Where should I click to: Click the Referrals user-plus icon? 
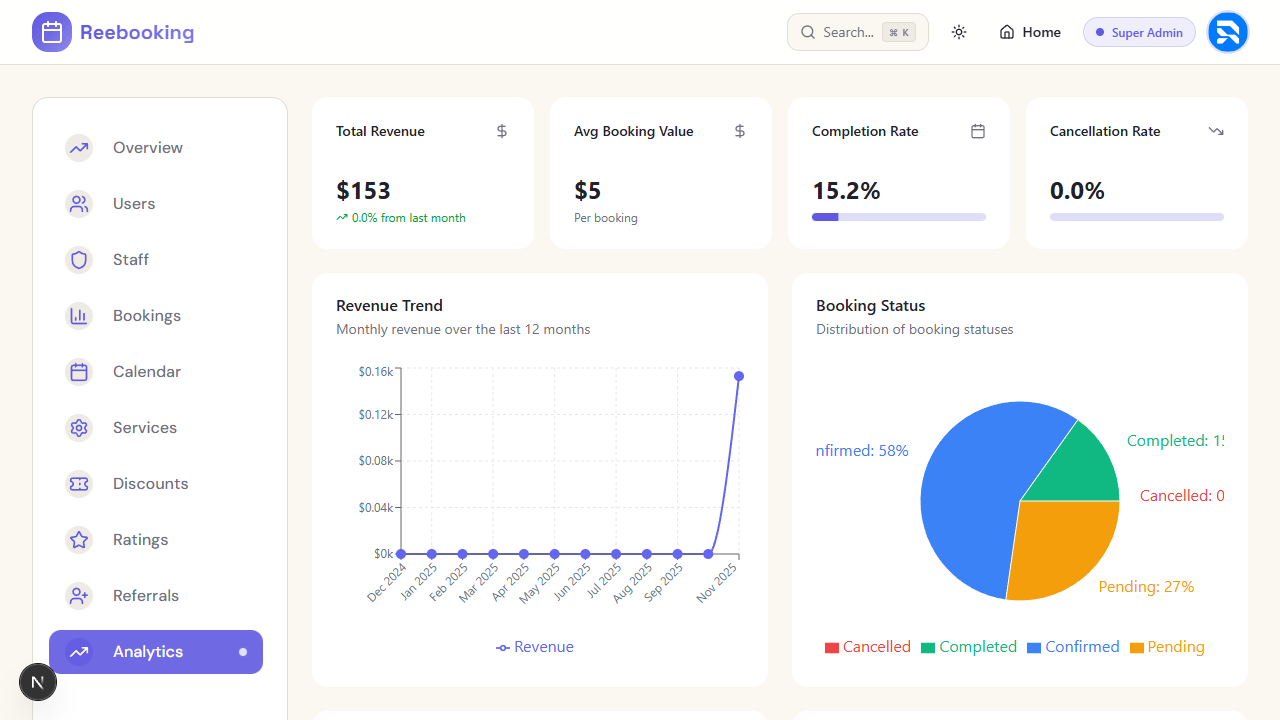click(79, 596)
